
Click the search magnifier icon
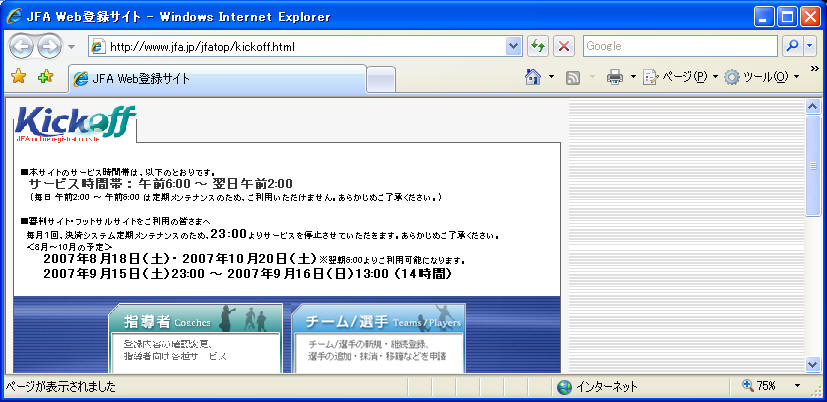(792, 47)
